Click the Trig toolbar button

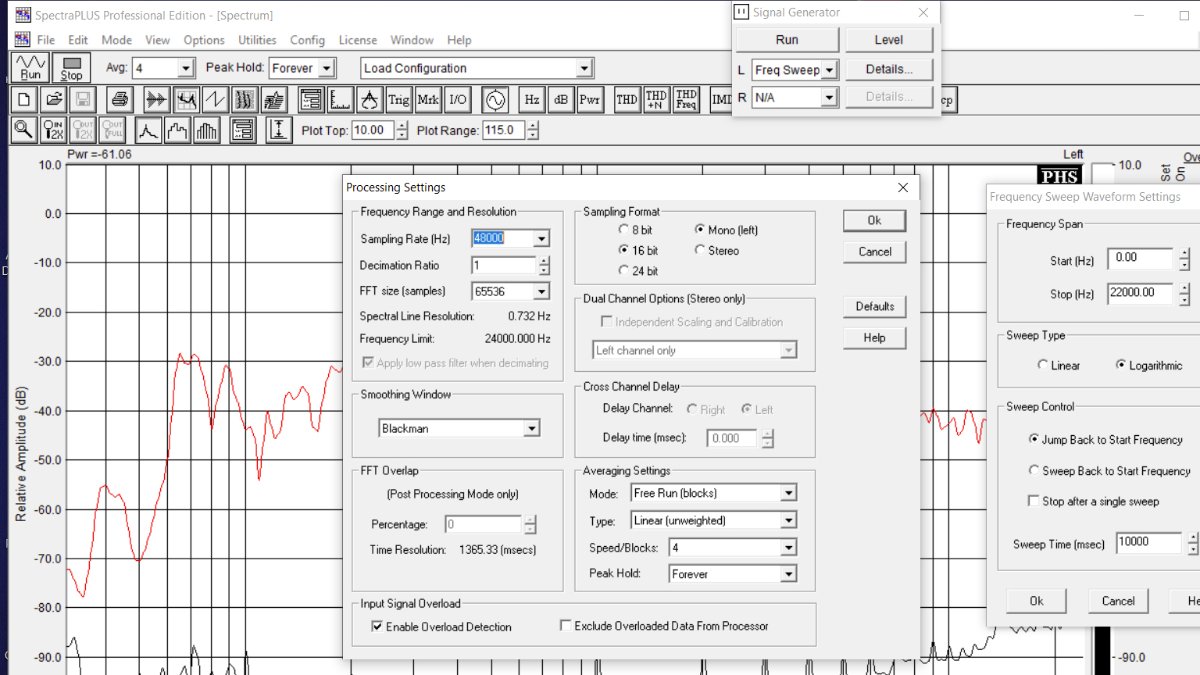pyautogui.click(x=399, y=100)
